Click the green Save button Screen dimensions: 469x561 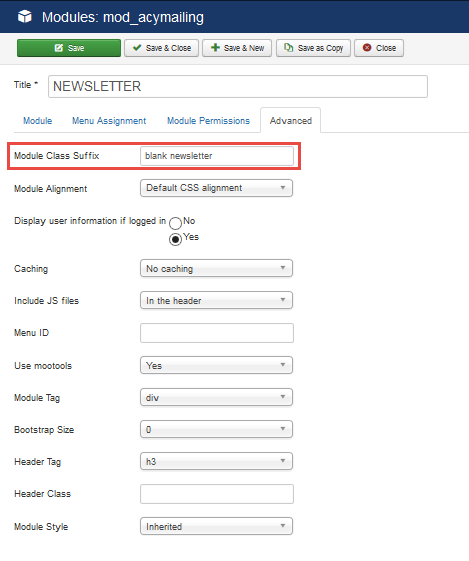point(69,48)
